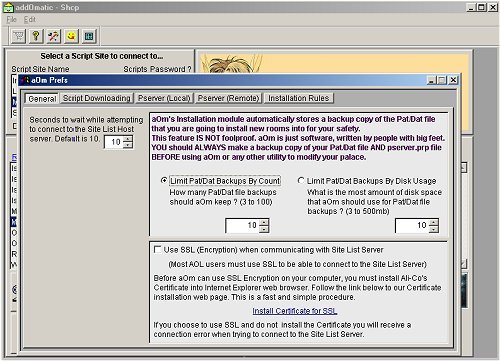Click the 'How many Pat/Dat file backups' text
Screen dimensions: 500x361
tap(223, 192)
